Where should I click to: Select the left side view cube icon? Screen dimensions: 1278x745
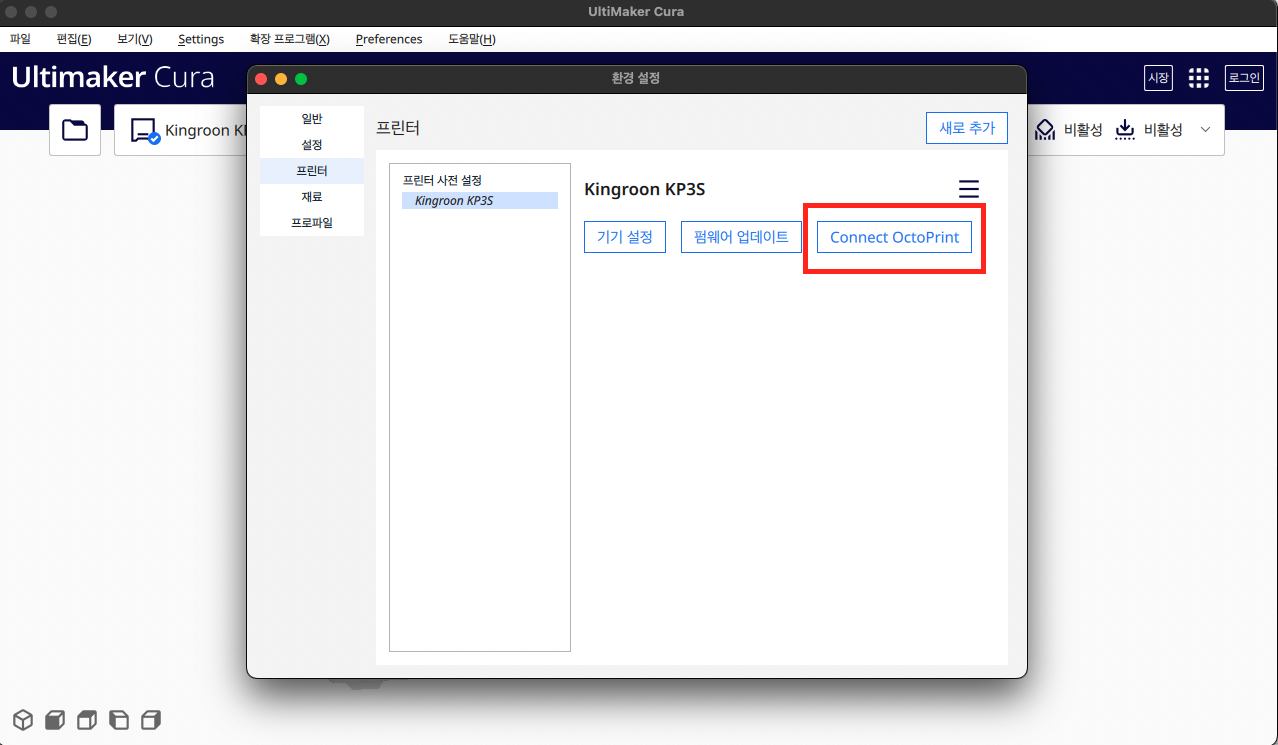(119, 719)
